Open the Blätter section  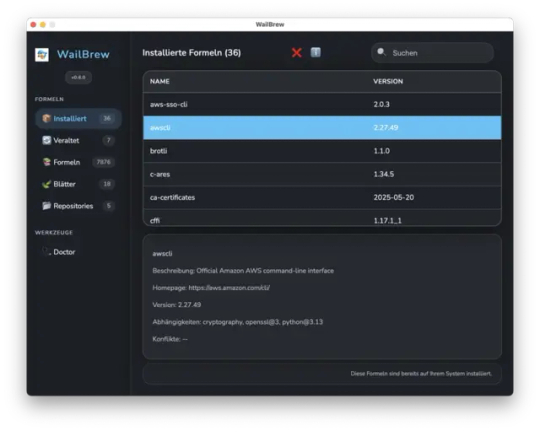(79, 184)
